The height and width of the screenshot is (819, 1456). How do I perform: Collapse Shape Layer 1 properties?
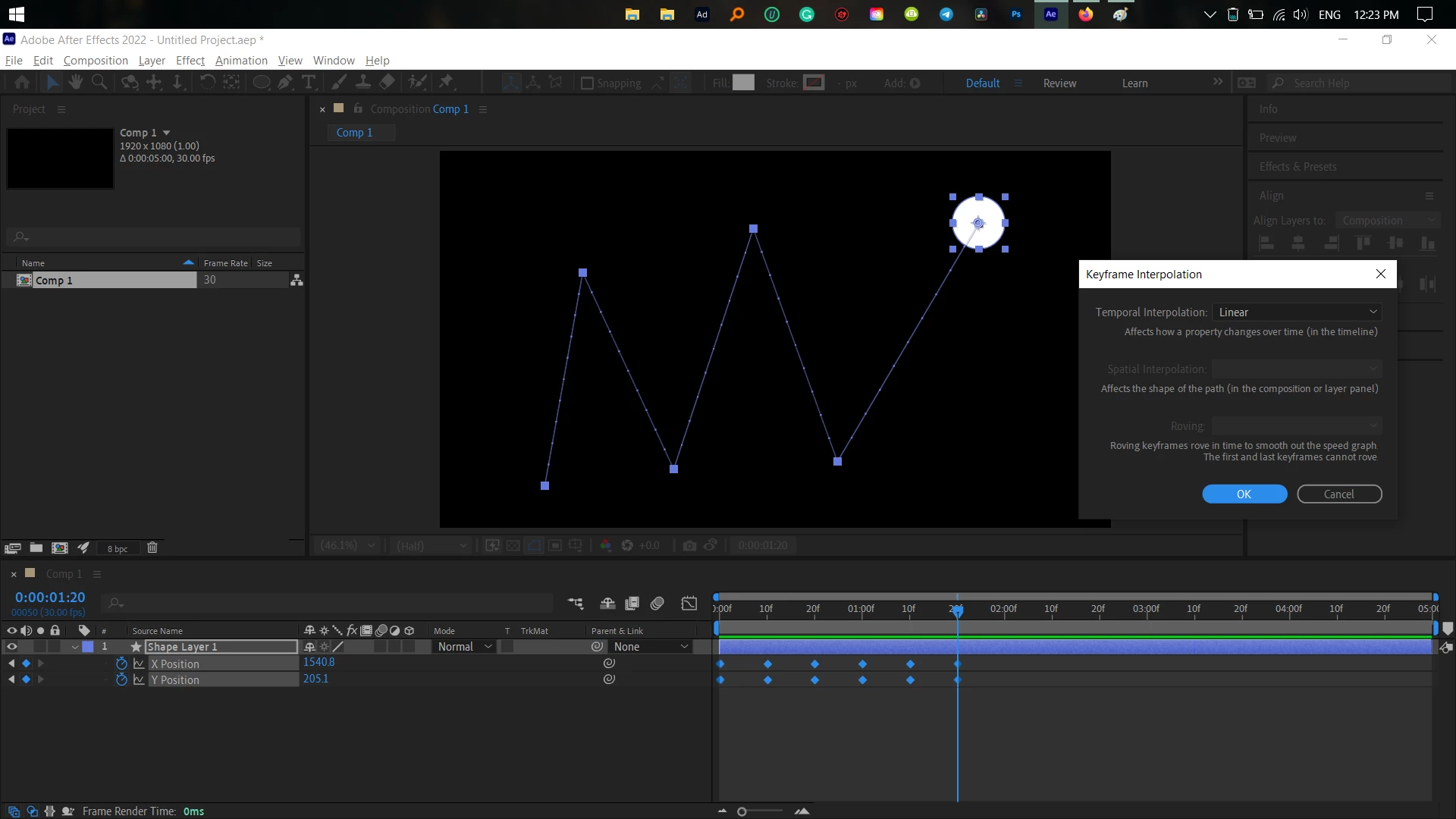click(74, 647)
